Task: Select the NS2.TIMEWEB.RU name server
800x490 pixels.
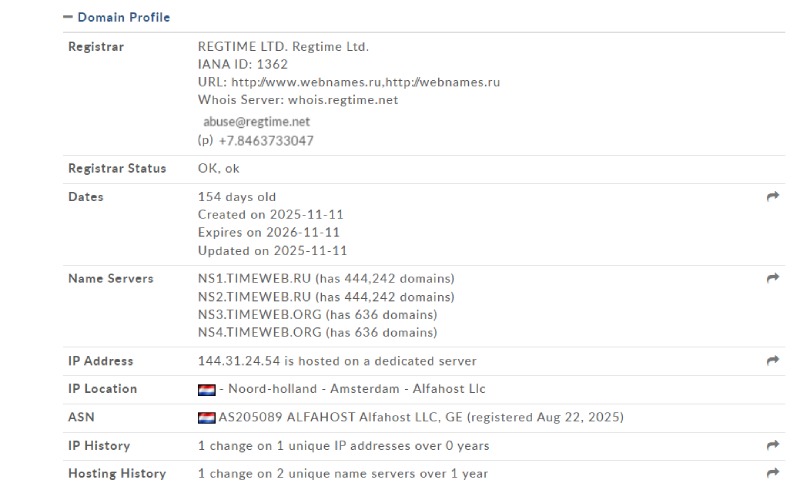Action: click(x=254, y=296)
